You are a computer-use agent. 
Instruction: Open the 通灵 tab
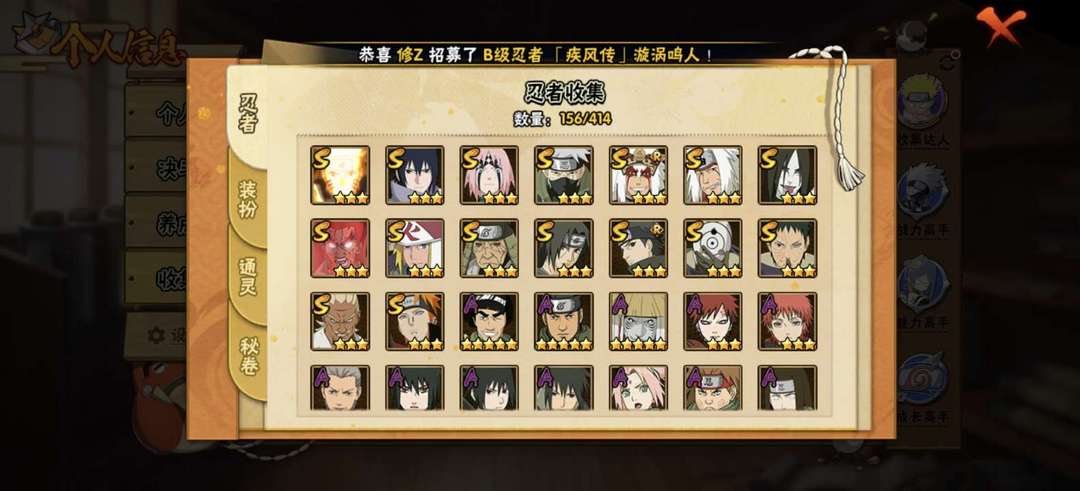pyautogui.click(x=248, y=276)
